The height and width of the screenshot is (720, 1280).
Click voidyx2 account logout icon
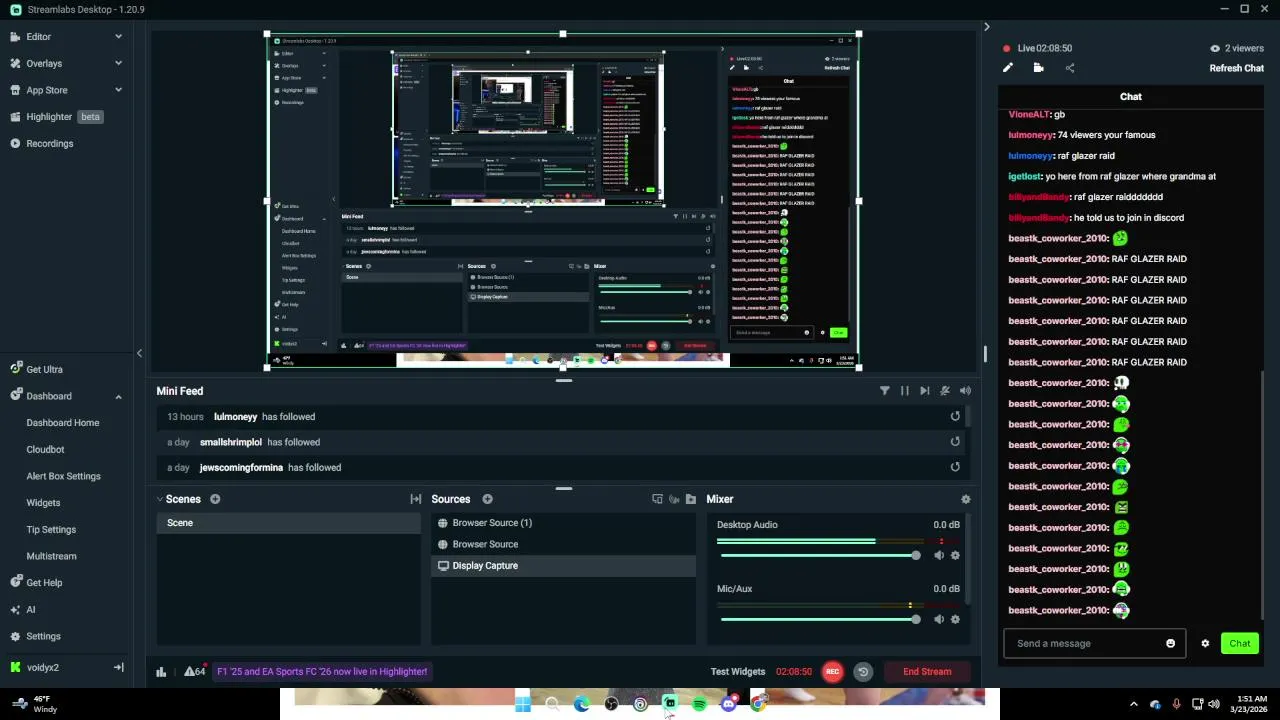[x=118, y=668]
